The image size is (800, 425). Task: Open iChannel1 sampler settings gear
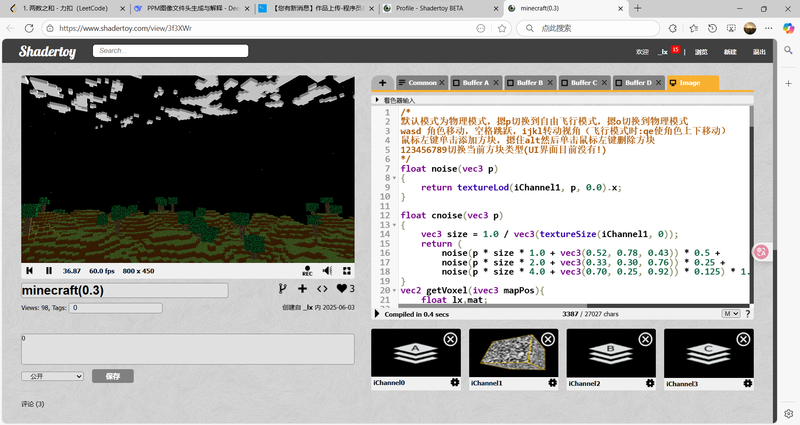click(553, 383)
